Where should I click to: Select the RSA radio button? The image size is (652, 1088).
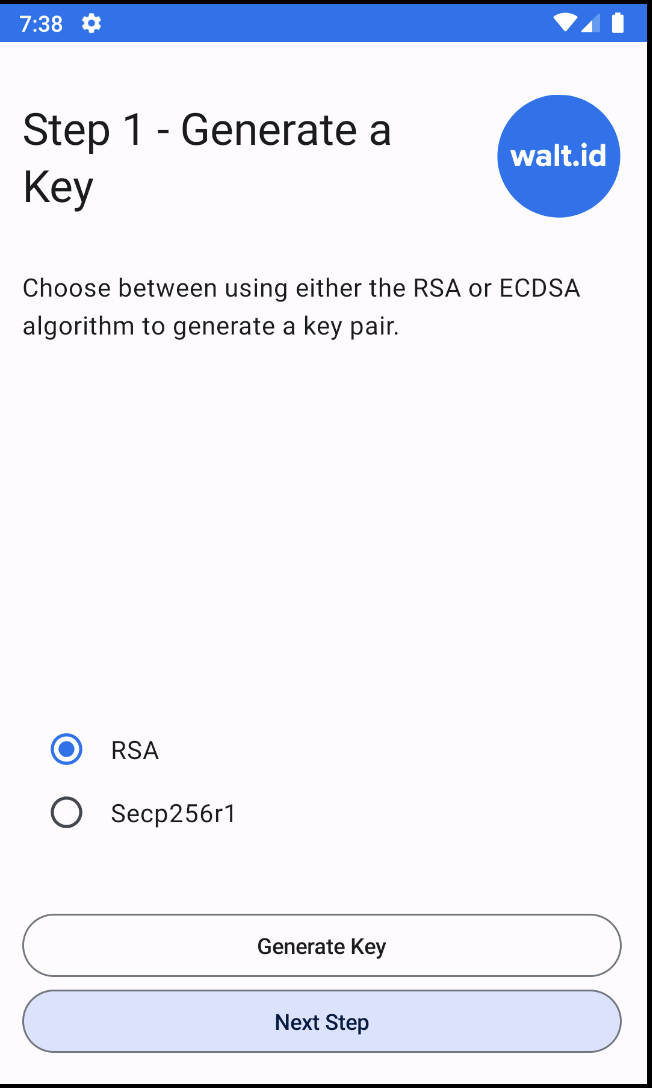point(67,749)
